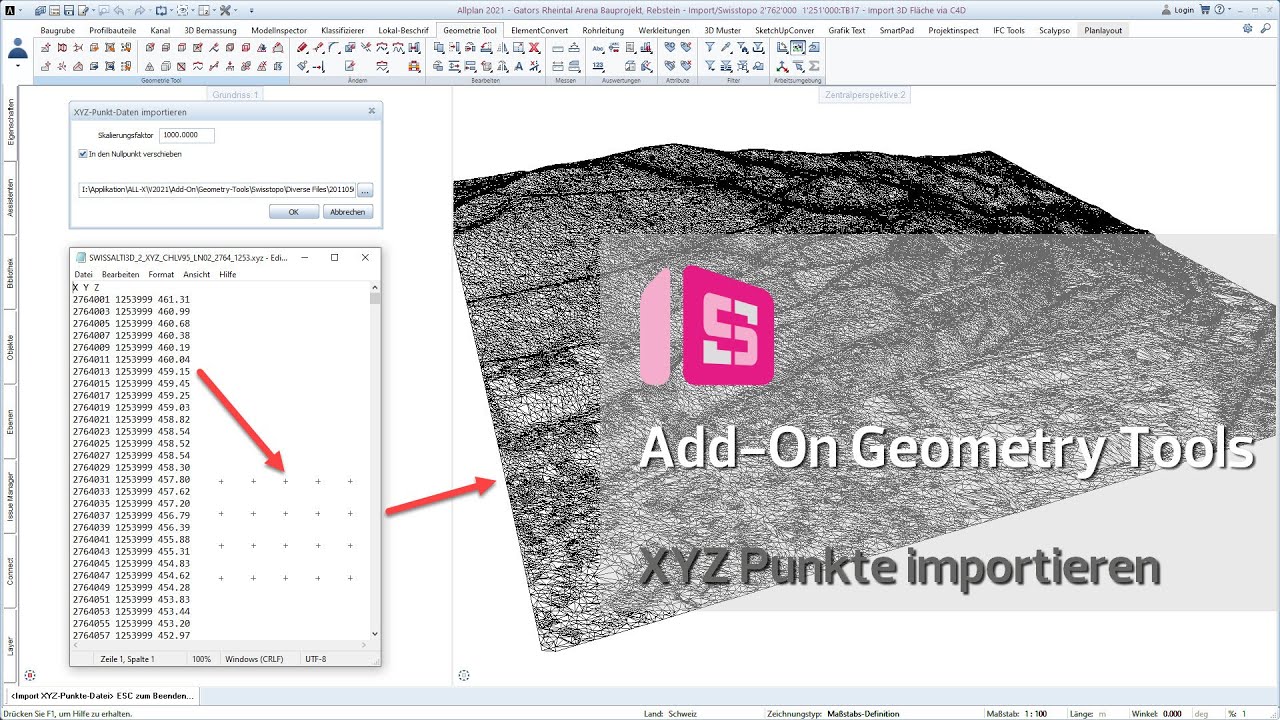Click the red pencil icon in Ändern group

[301, 47]
